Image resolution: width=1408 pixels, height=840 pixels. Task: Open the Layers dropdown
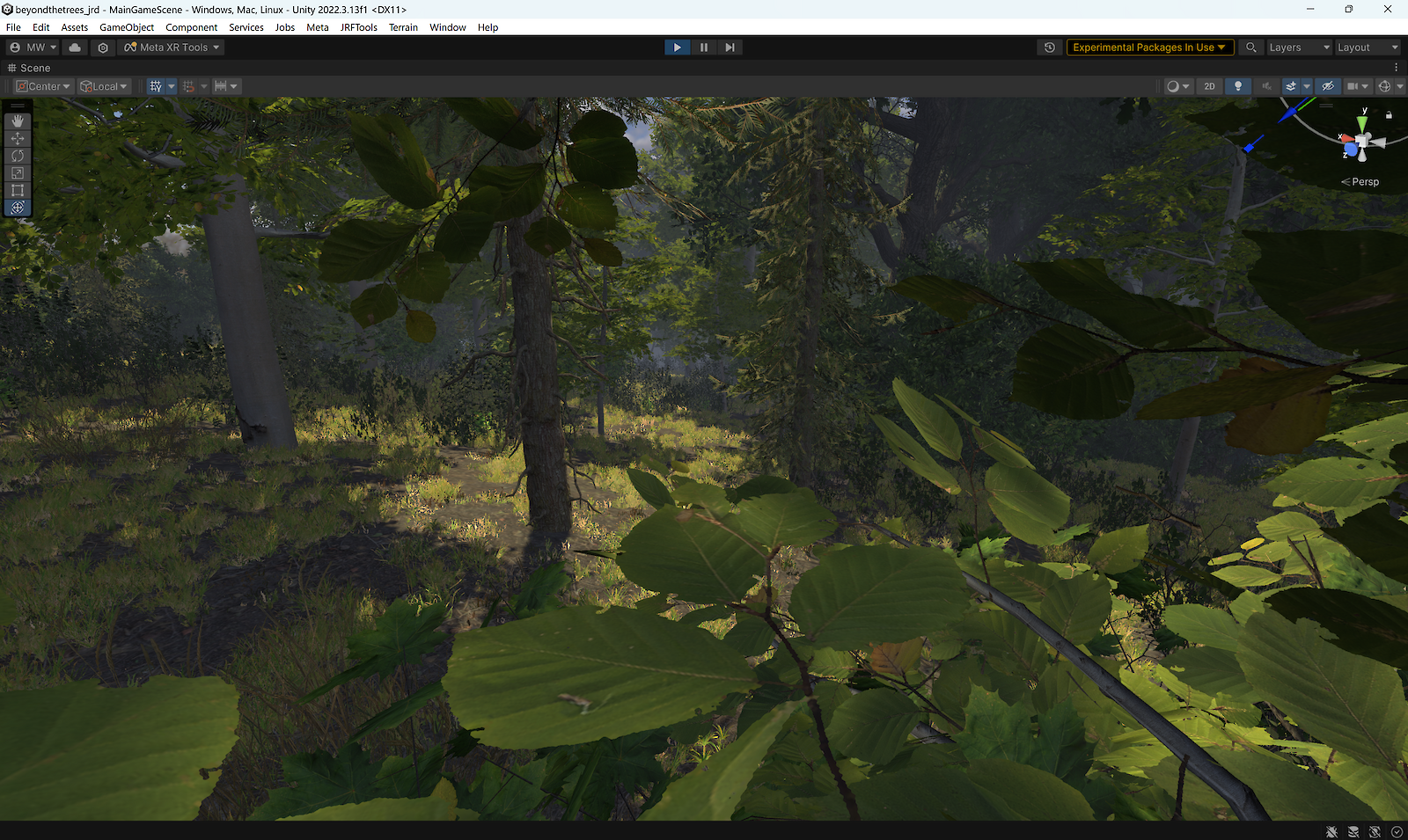click(x=1299, y=47)
